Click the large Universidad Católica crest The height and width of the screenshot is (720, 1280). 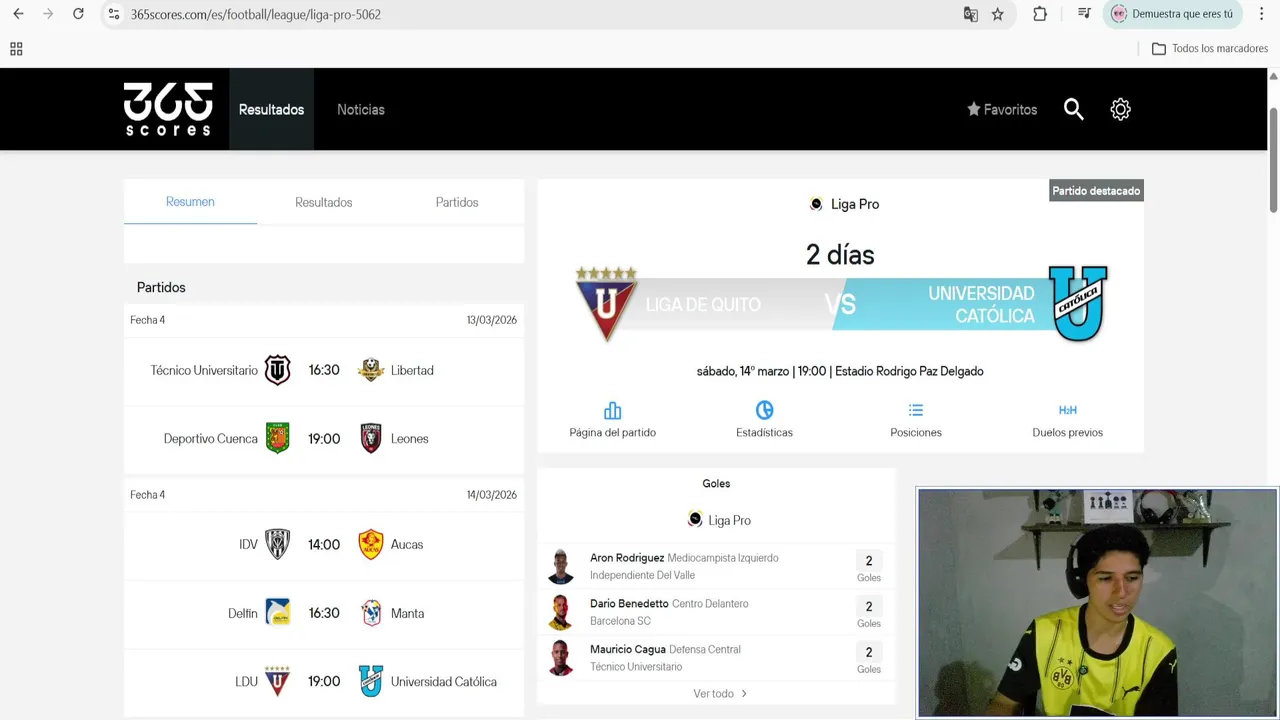(x=1078, y=304)
